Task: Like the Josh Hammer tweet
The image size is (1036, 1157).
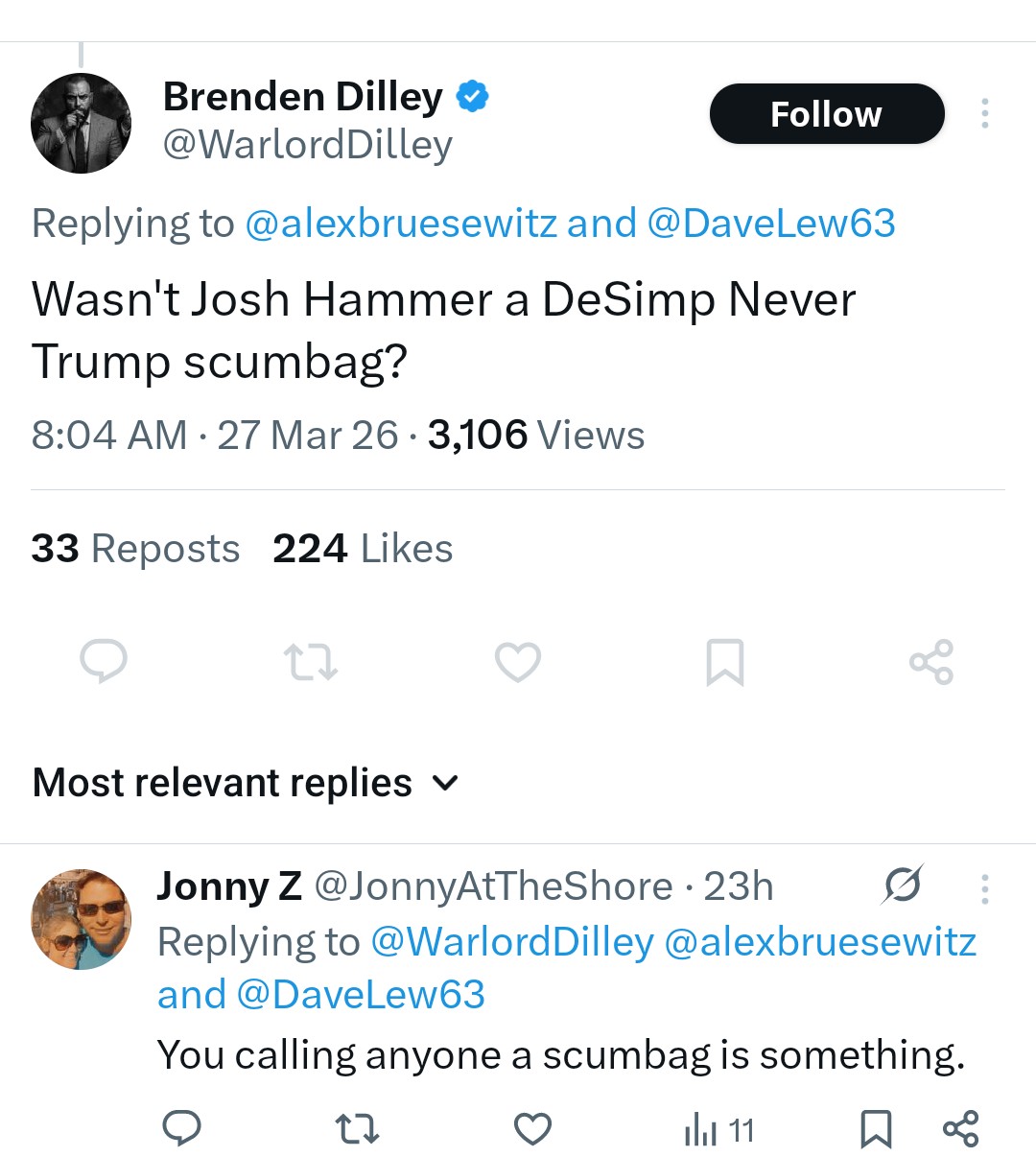Action: point(518,662)
